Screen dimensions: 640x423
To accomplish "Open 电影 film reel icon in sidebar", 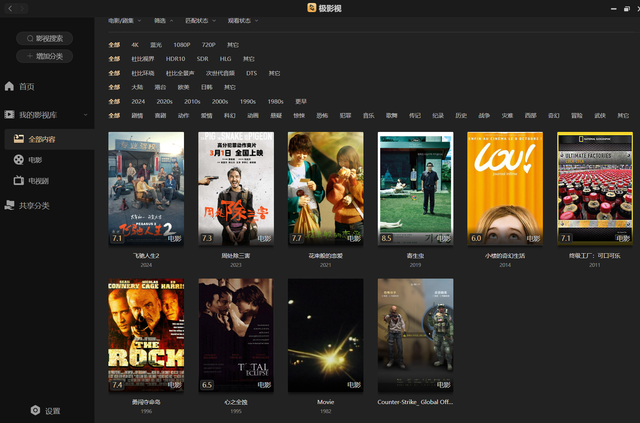I will 18,160.
